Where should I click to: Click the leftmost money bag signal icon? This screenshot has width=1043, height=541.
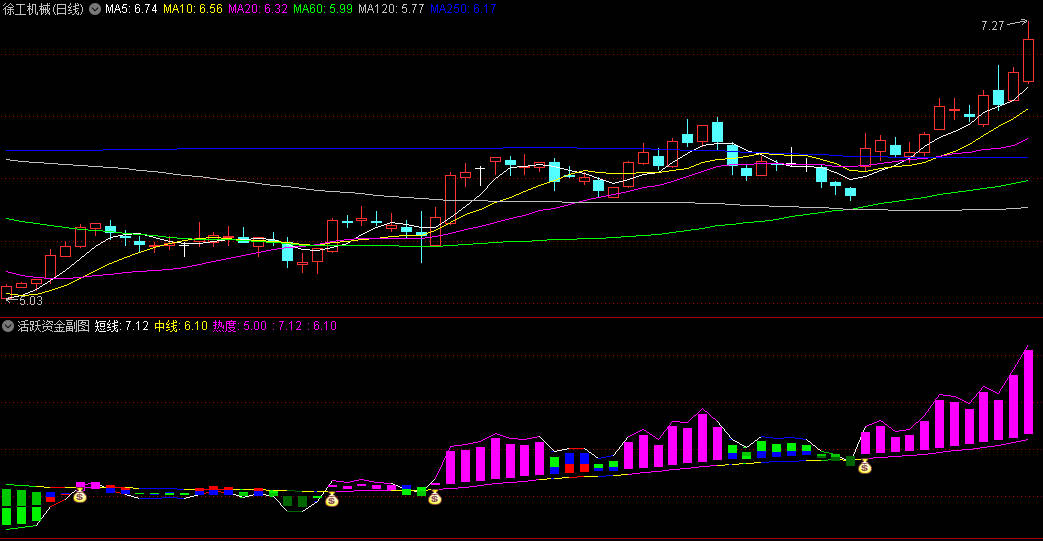pos(80,495)
